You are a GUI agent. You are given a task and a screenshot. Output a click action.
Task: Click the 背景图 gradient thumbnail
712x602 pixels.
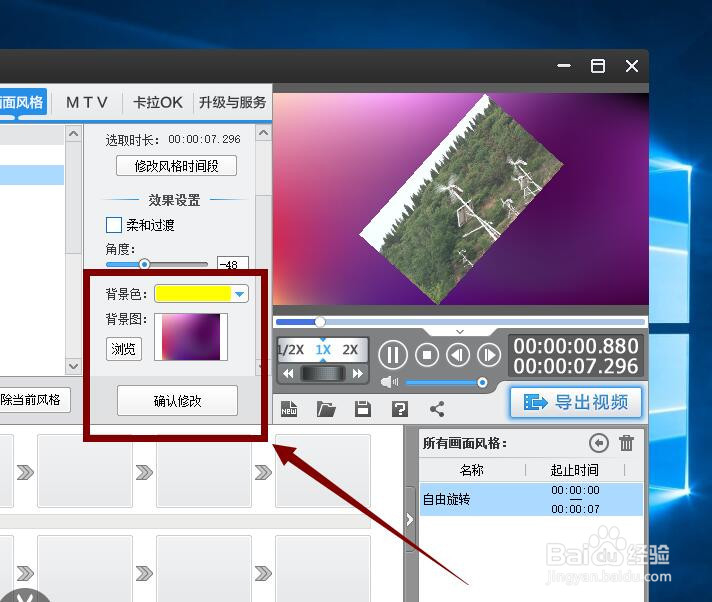pos(191,337)
